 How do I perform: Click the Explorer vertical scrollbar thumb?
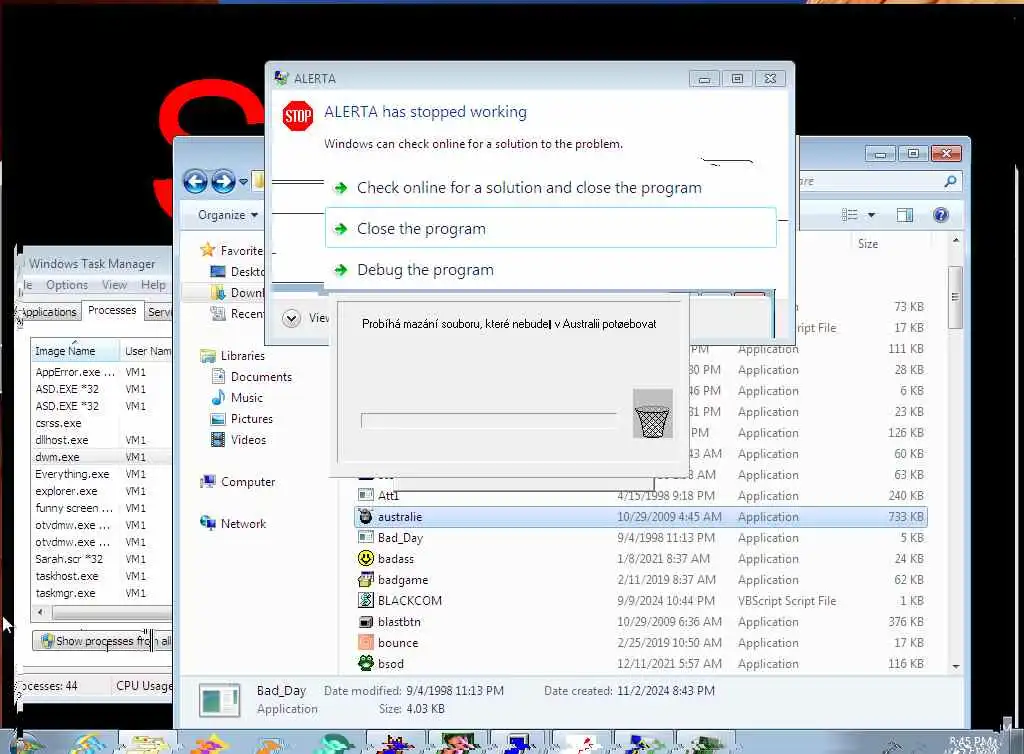tap(955, 297)
